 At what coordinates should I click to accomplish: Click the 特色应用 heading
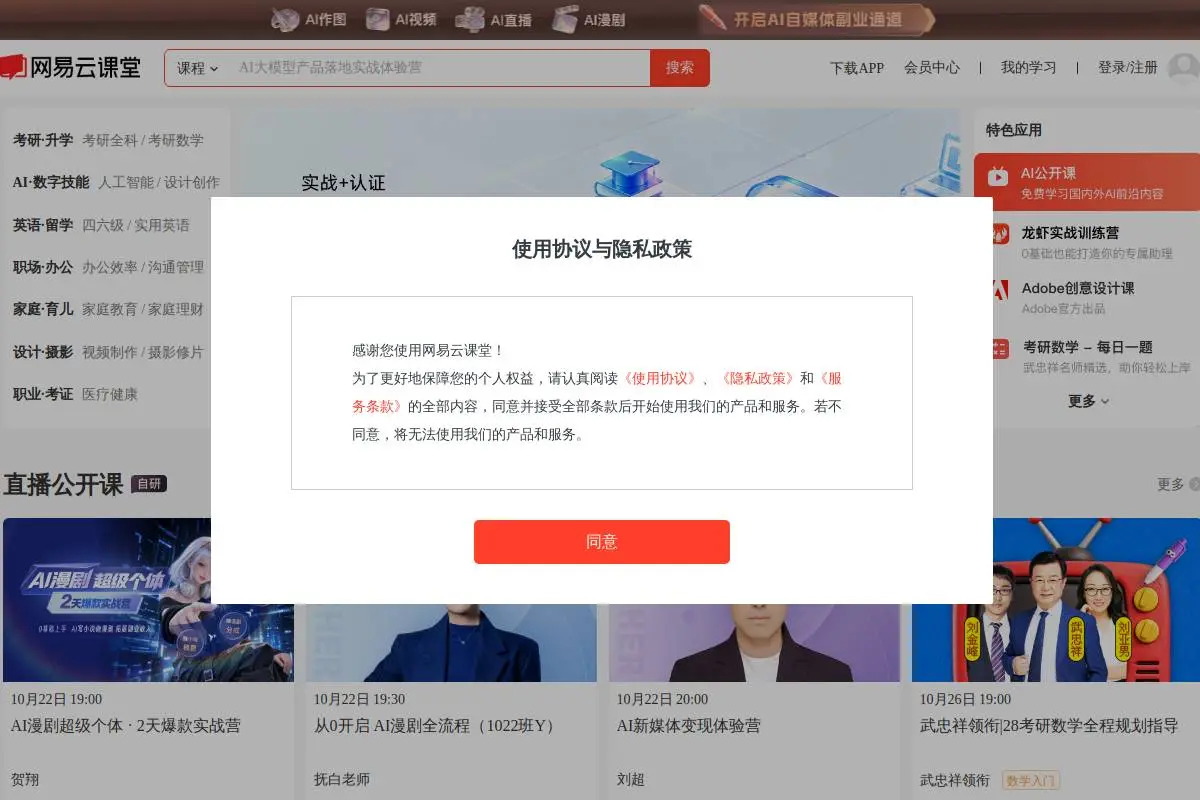tap(1014, 130)
